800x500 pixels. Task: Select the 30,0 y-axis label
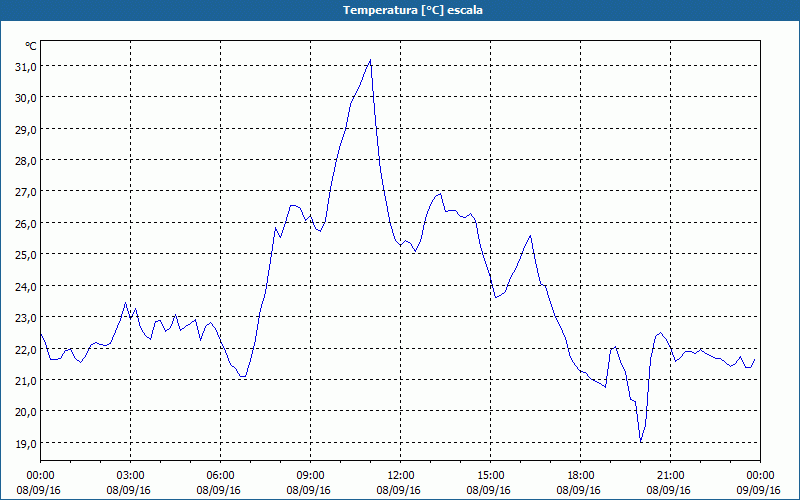pos(26,98)
